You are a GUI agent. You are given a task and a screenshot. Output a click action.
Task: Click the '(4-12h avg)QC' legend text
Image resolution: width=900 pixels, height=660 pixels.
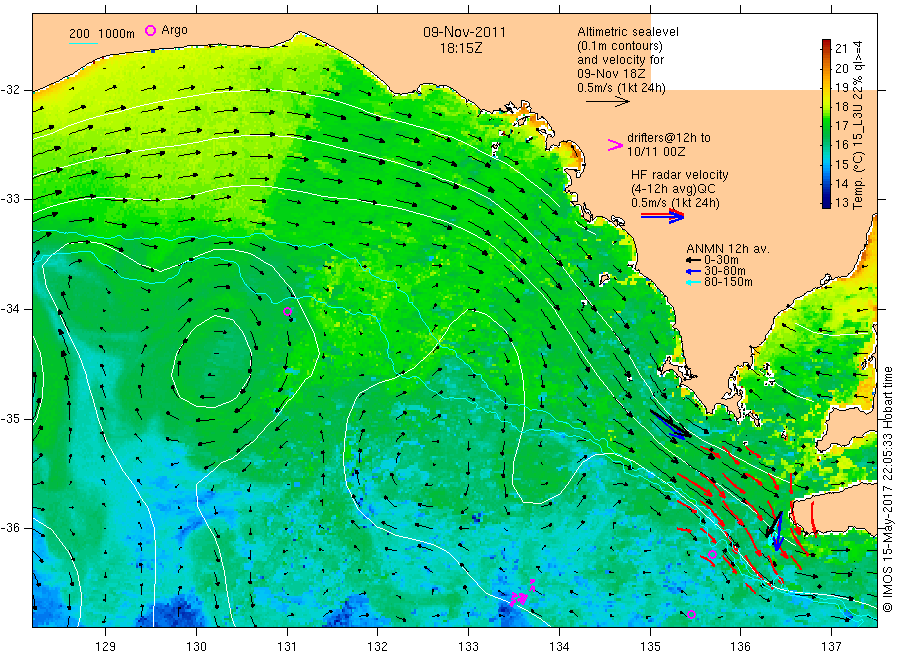(x=673, y=189)
